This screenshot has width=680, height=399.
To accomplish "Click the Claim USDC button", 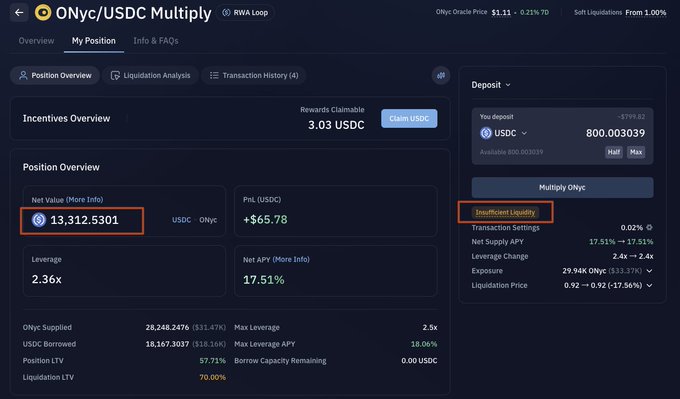I will click(x=409, y=118).
